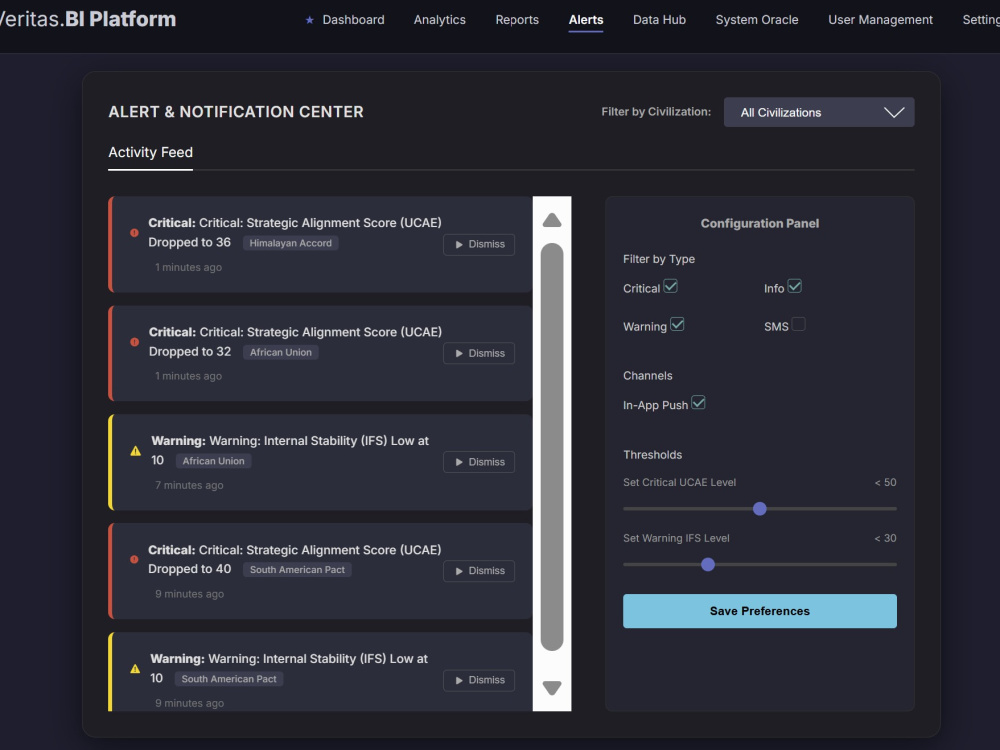
Task: Select the Alerts nav item
Action: pos(586,20)
